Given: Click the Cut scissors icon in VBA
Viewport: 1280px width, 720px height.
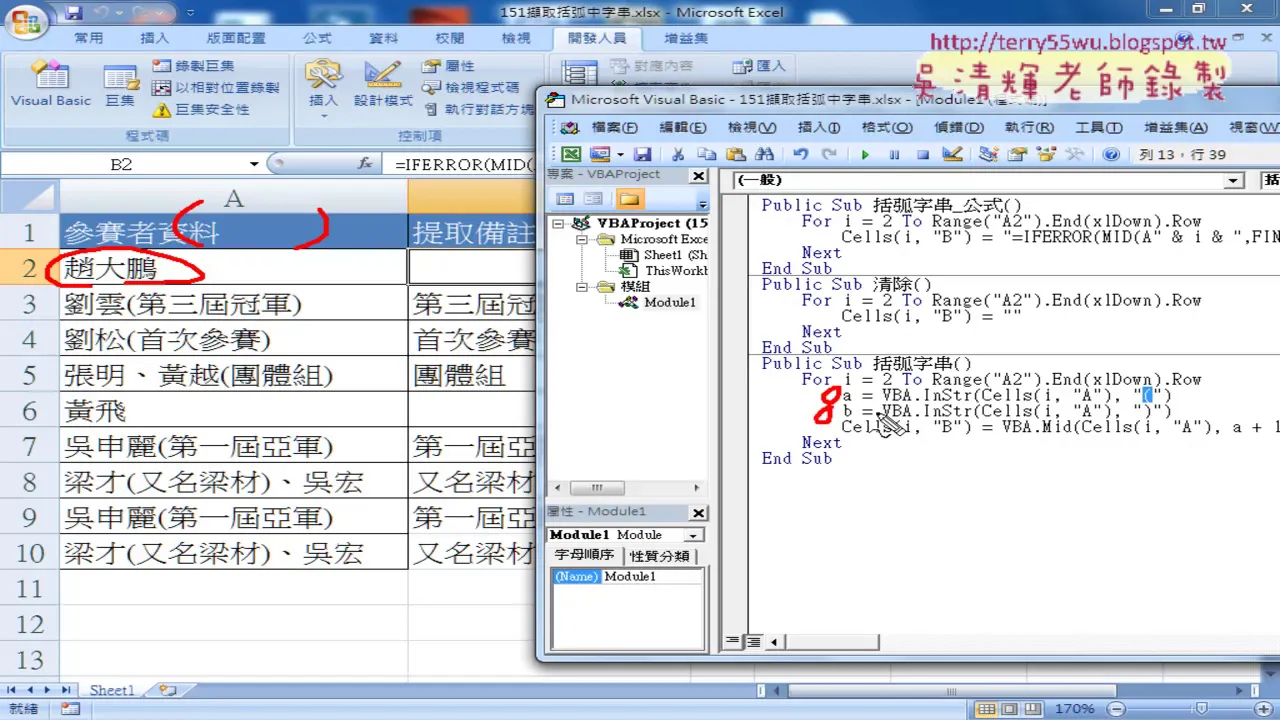Looking at the screenshot, I should coord(678,154).
